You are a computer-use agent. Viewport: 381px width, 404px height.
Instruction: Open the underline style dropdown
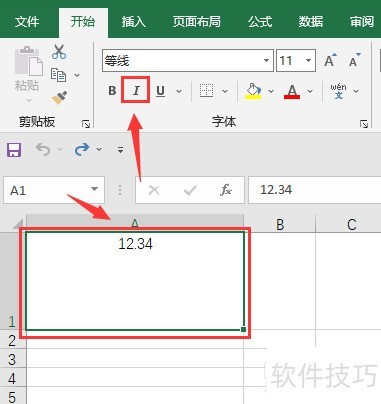179,91
